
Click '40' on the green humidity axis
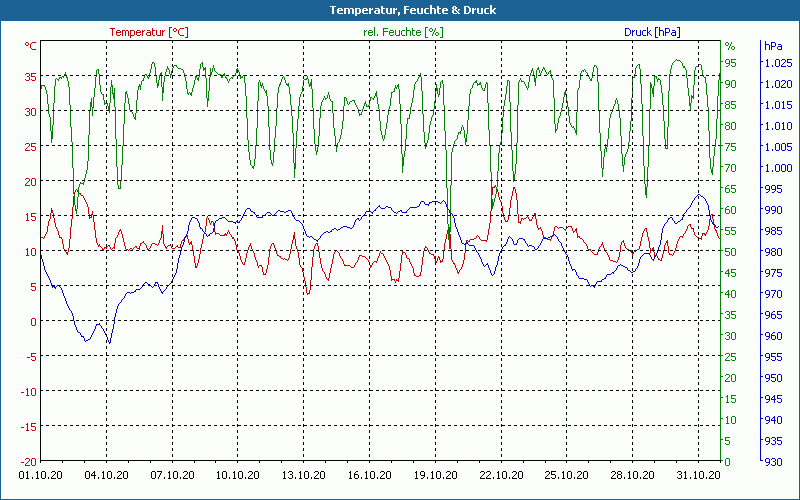click(x=731, y=294)
